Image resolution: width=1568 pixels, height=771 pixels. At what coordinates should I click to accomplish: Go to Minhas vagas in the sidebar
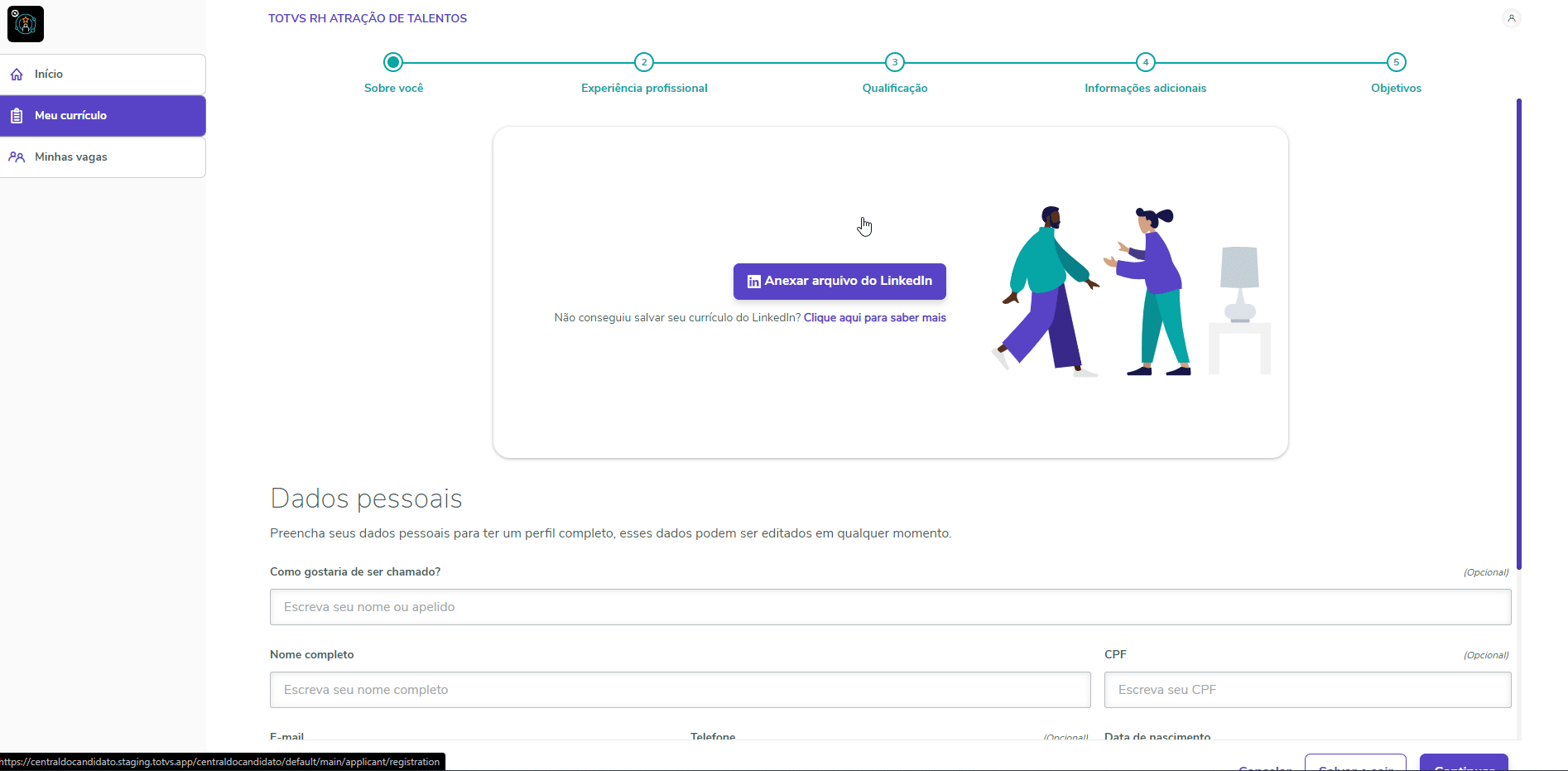click(103, 157)
